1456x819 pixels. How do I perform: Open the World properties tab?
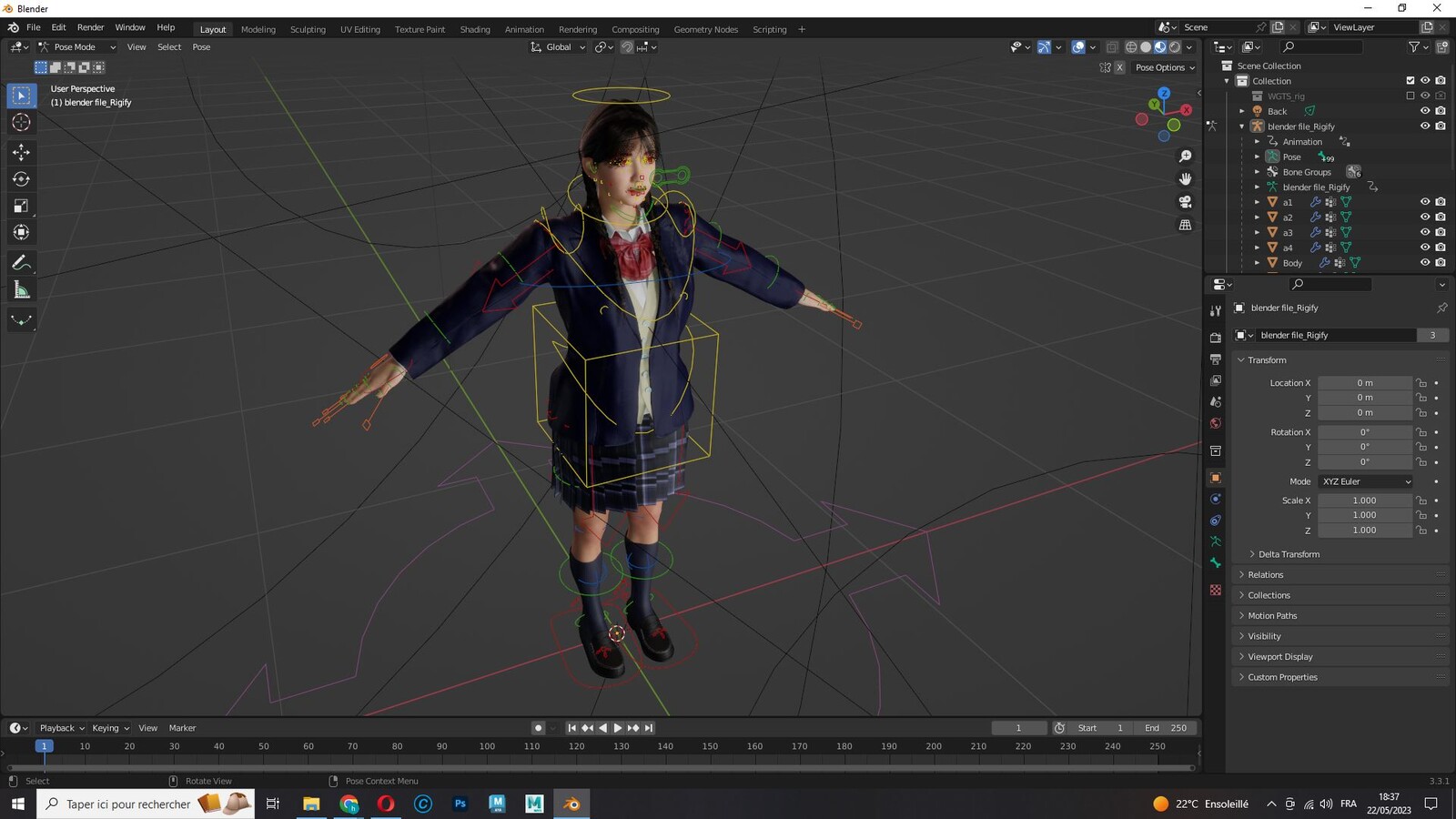(1215, 423)
